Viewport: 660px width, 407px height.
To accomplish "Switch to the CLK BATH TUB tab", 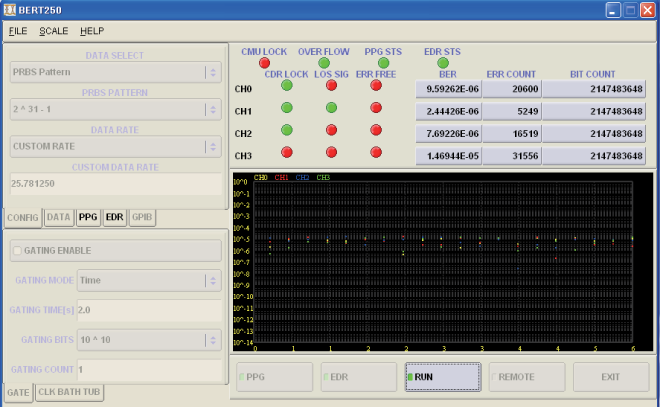I will 69,392.
